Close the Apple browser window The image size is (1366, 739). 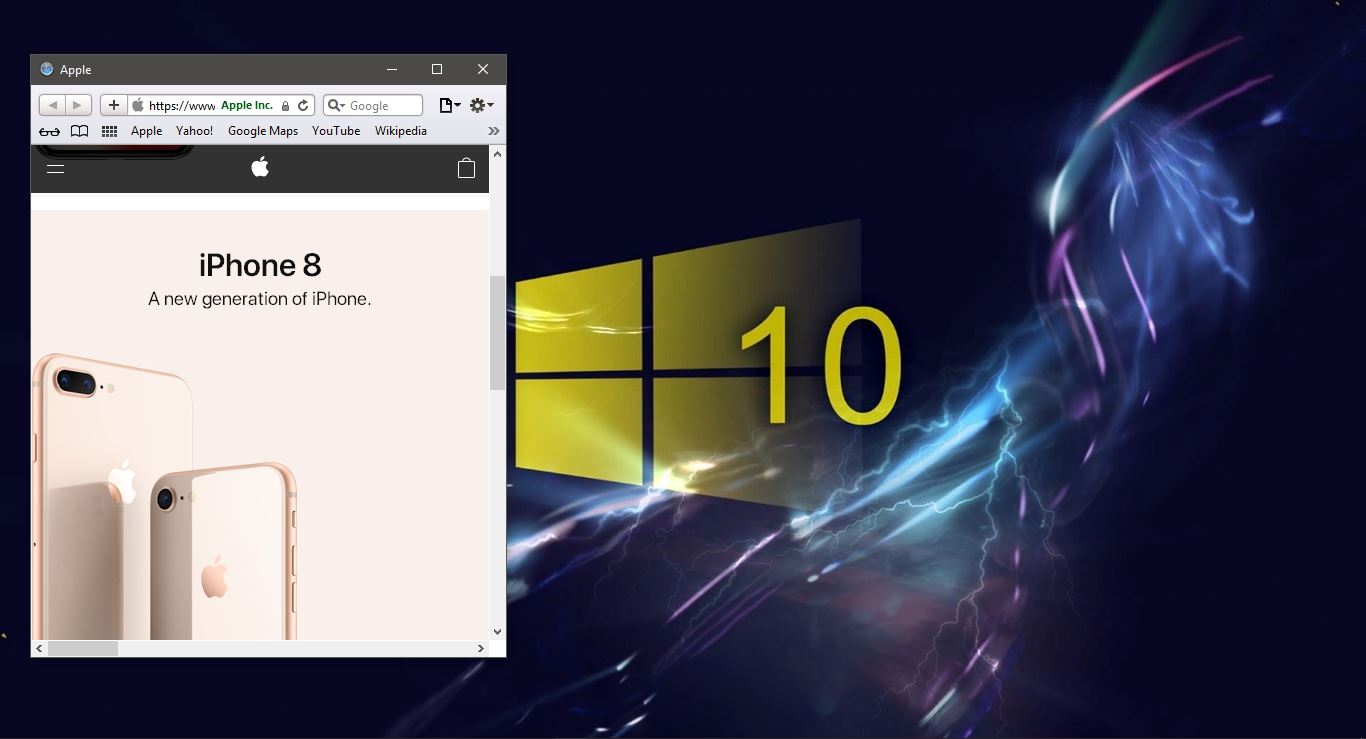point(483,69)
